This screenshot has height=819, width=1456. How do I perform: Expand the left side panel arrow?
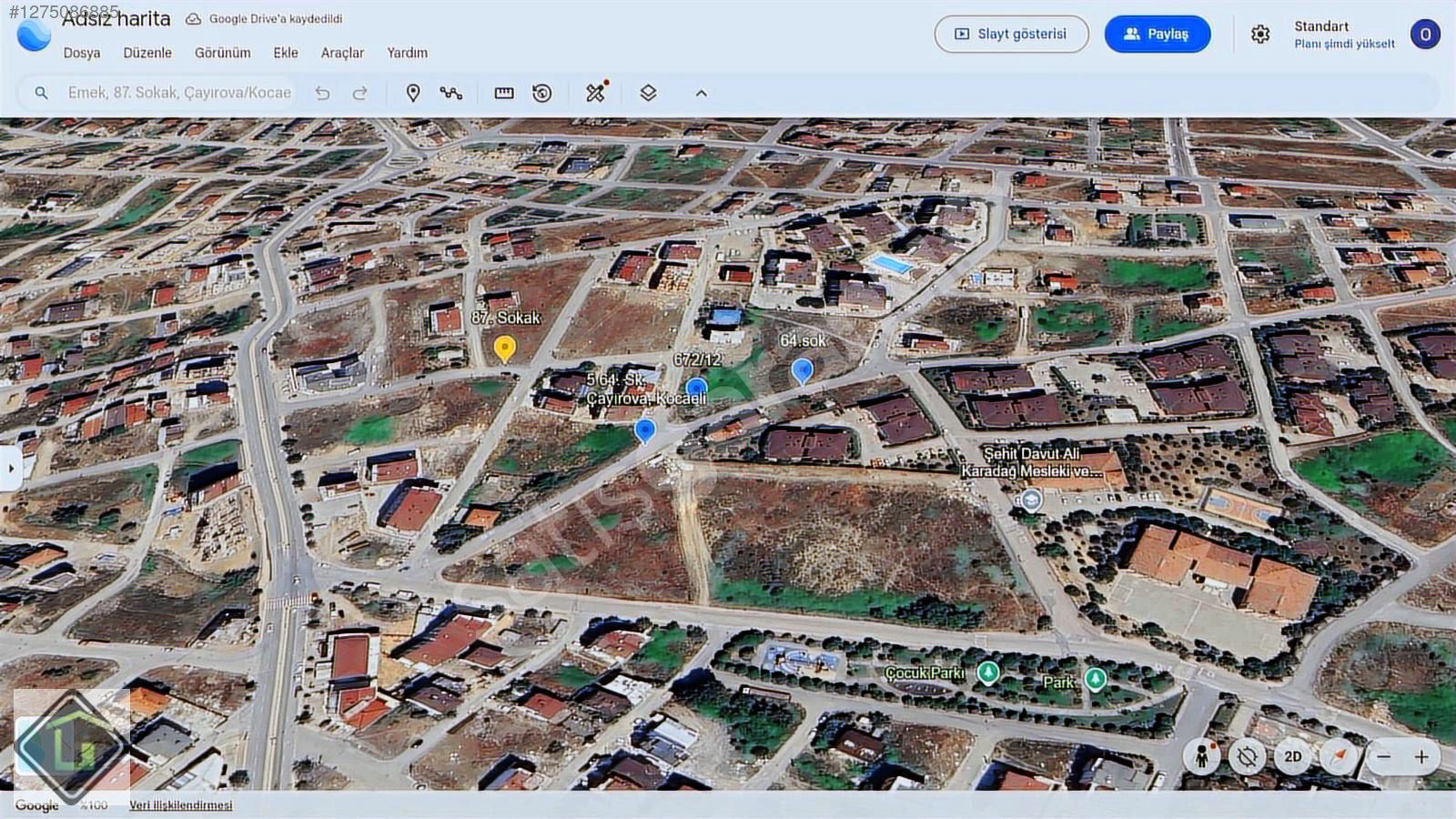point(11,469)
